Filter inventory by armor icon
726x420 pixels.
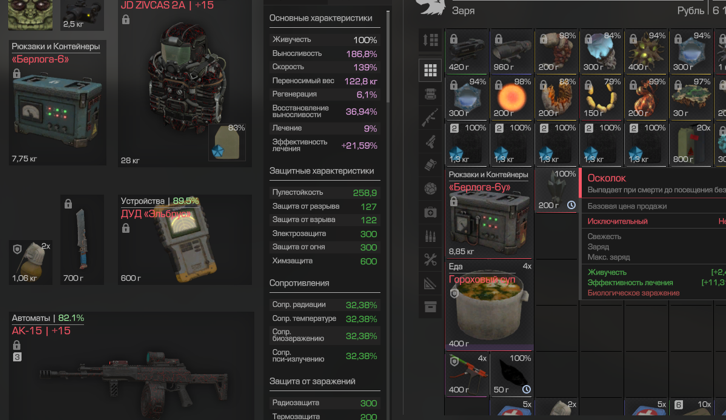pos(430,94)
